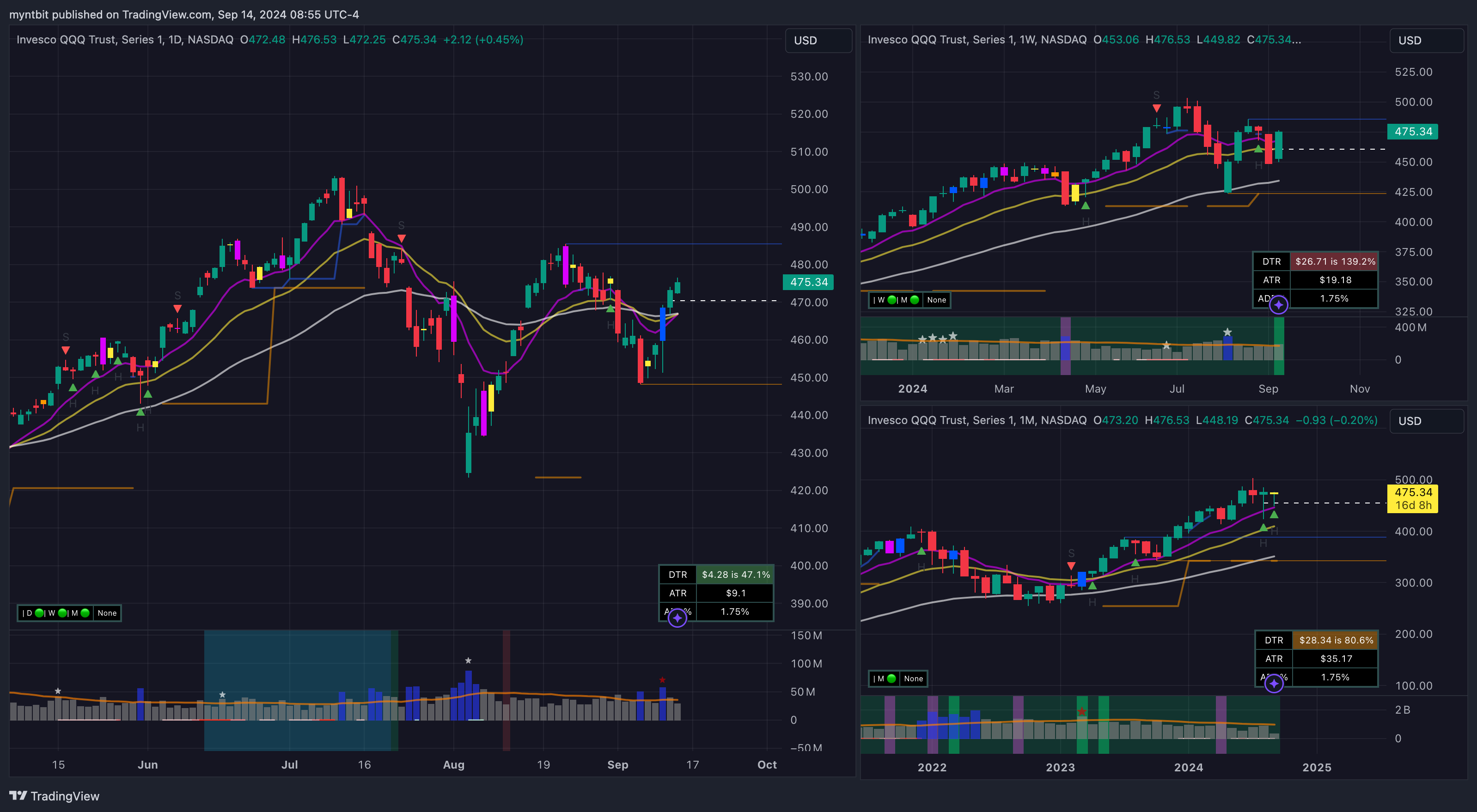Click the daily chart title Invesco QQQ Trust 1D
Image resolution: width=1477 pixels, height=812 pixels.
click(x=124, y=40)
